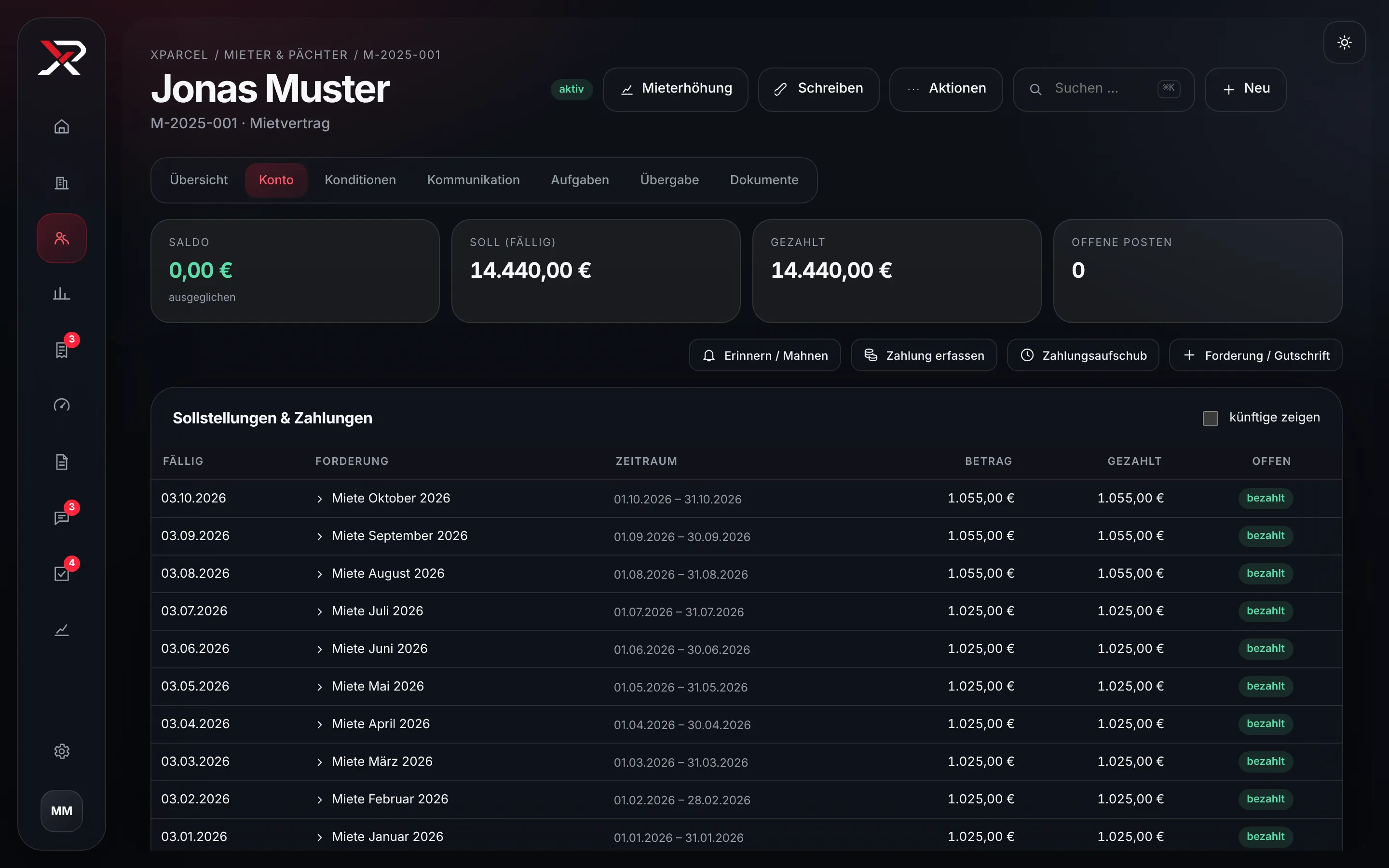Click Erinnern / Mahnen button
This screenshot has width=1389, height=868.
coord(764,355)
